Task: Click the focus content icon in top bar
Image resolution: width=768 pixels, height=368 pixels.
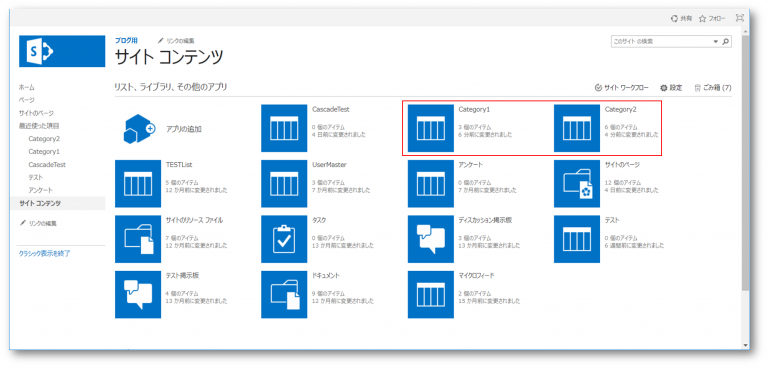Action: coord(739,18)
